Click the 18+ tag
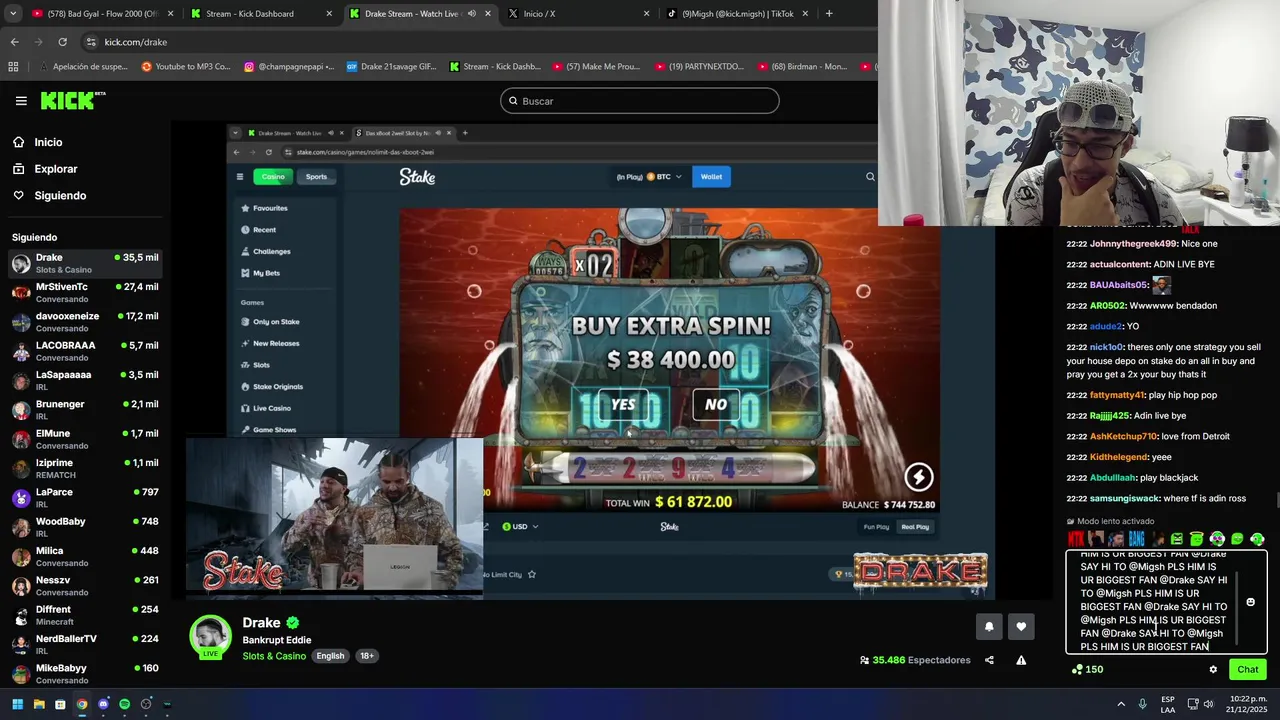 click(367, 656)
